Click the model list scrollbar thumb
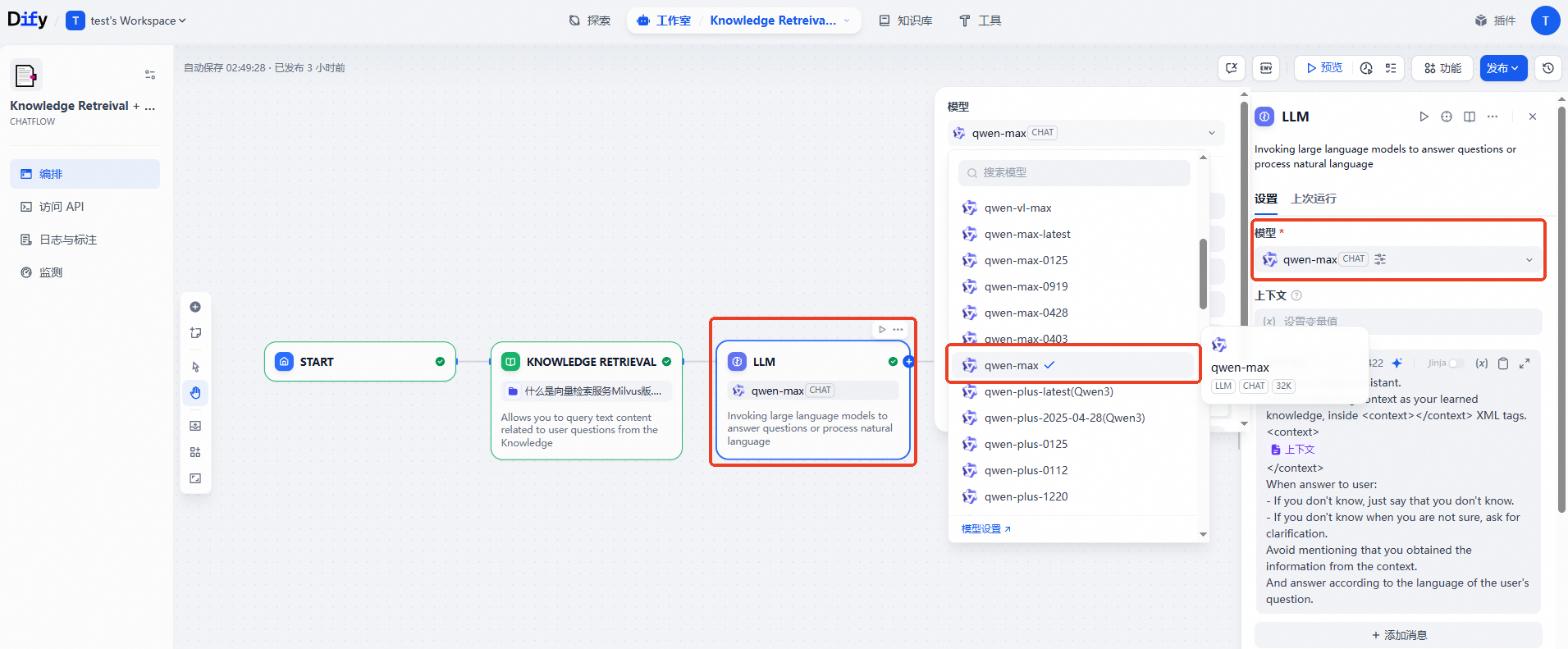1568x649 pixels. click(1203, 274)
